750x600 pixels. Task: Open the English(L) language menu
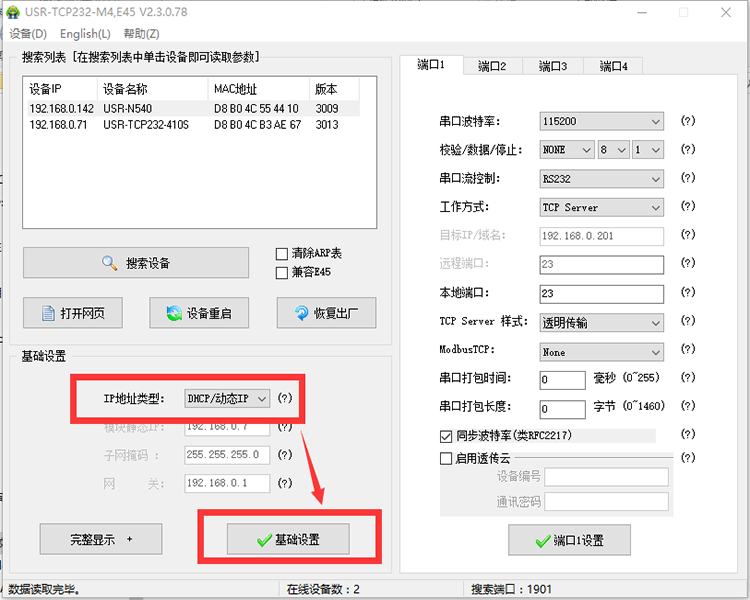[85, 34]
